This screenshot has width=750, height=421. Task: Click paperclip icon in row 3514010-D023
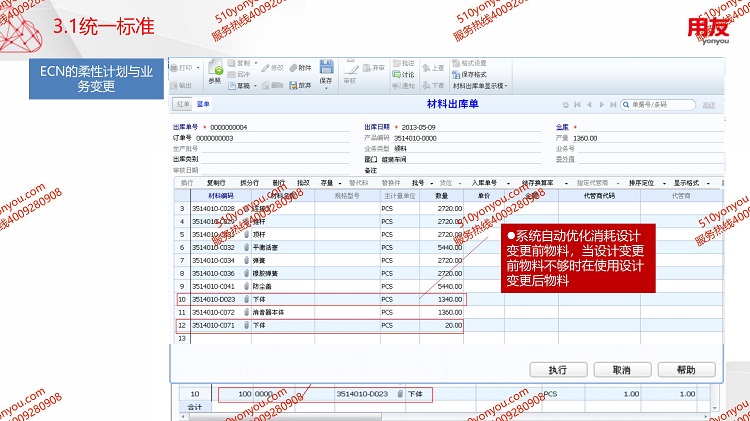(246, 299)
